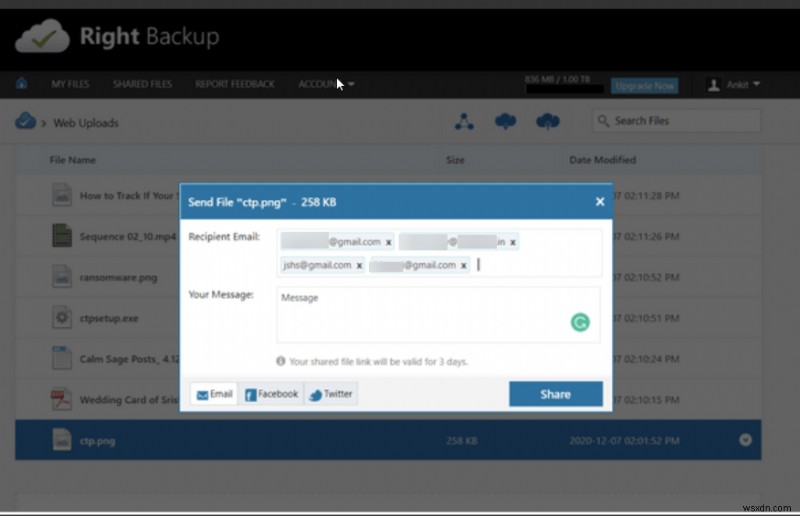Open the SHARED FILES menu
The image size is (800, 516).
pyautogui.click(x=142, y=84)
